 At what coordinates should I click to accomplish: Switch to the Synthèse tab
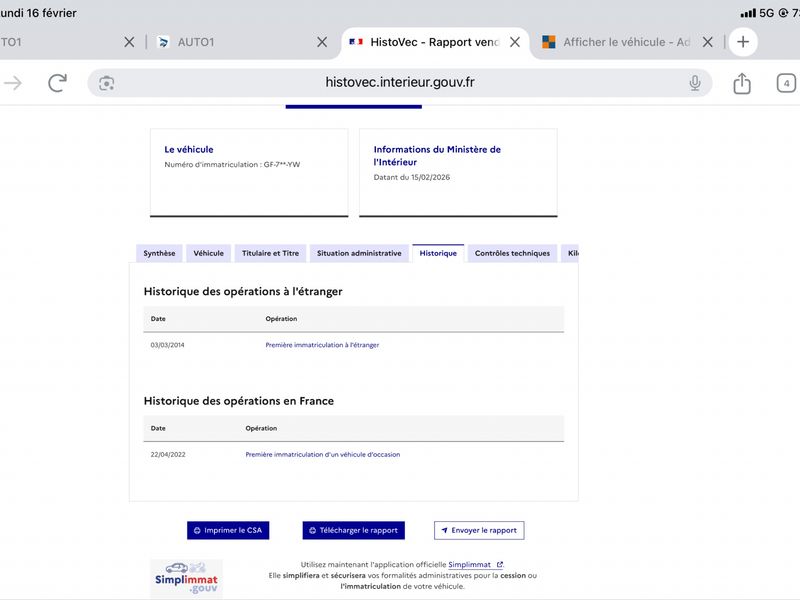point(159,254)
